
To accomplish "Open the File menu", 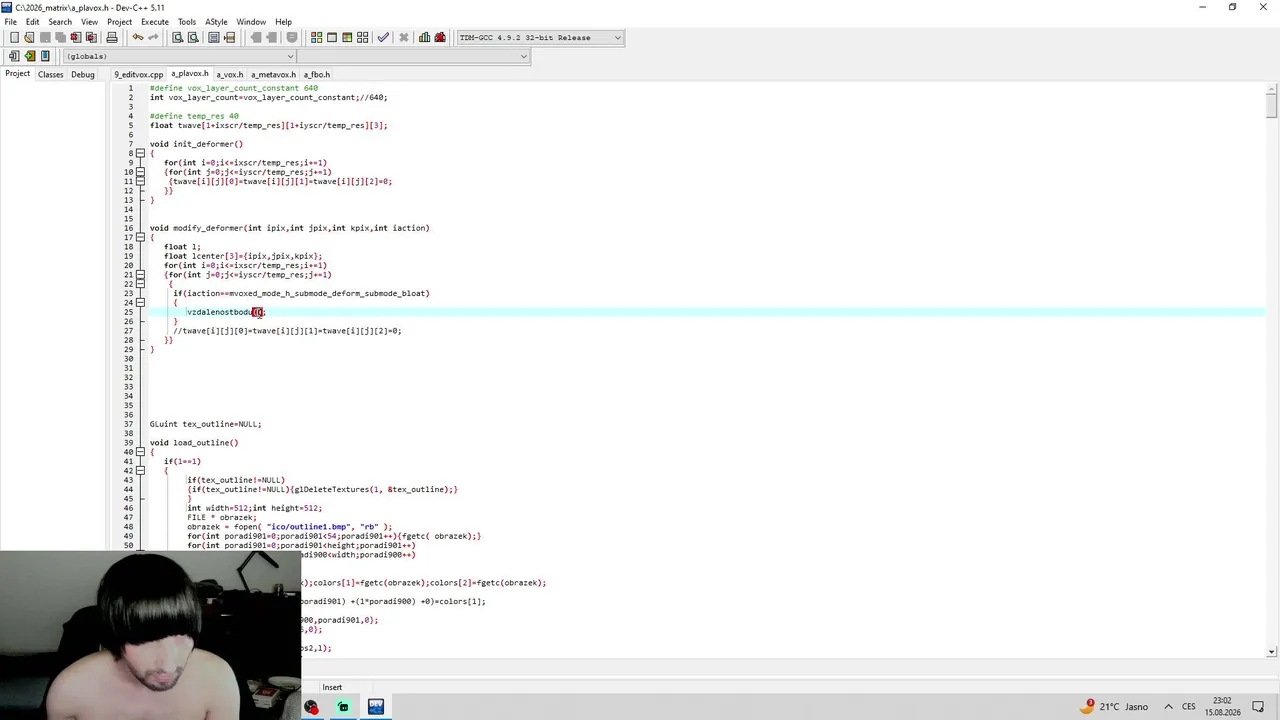I will pyautogui.click(x=10, y=22).
